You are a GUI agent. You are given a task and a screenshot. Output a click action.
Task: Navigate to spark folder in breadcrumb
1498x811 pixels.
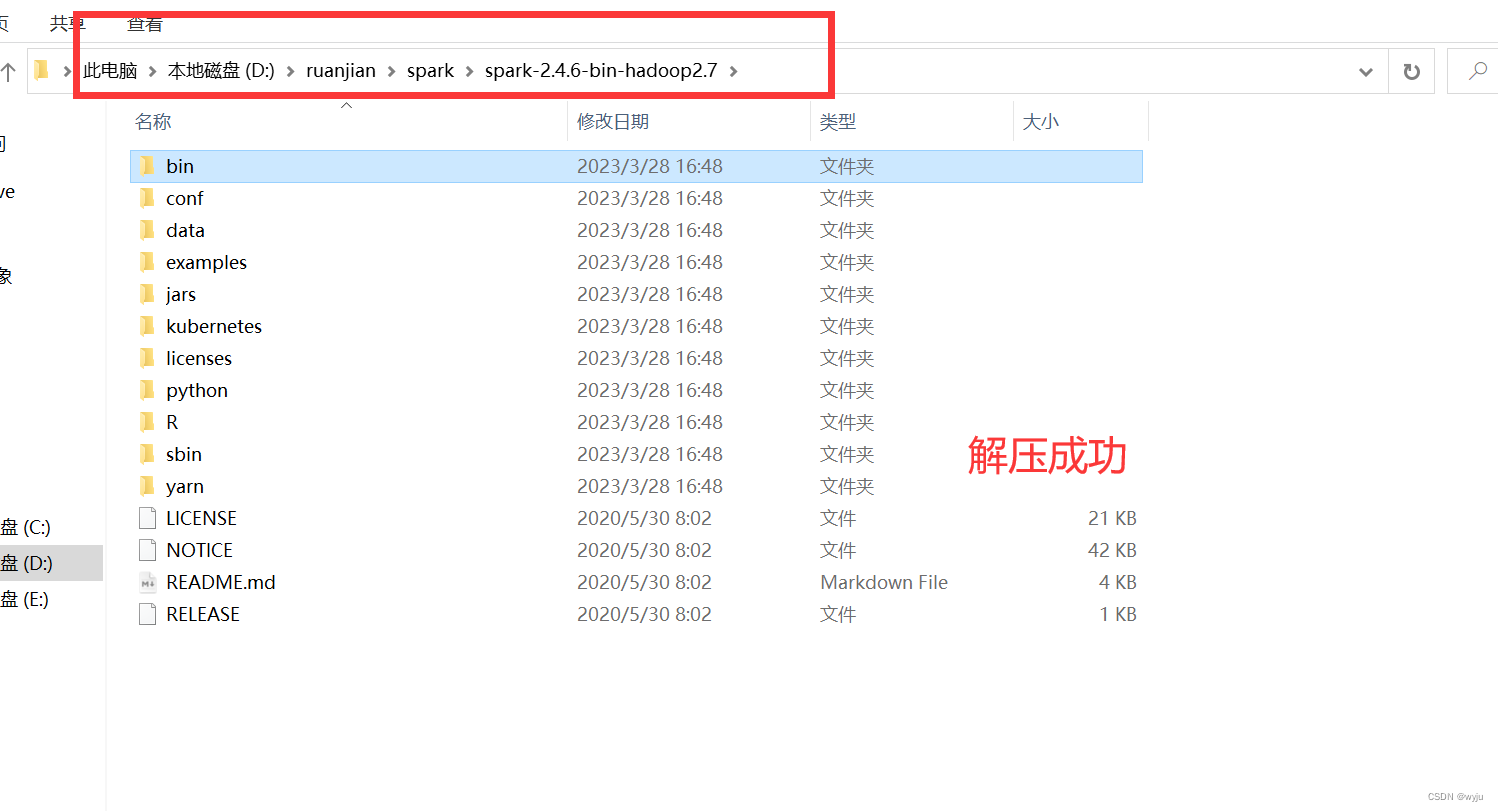pos(431,71)
